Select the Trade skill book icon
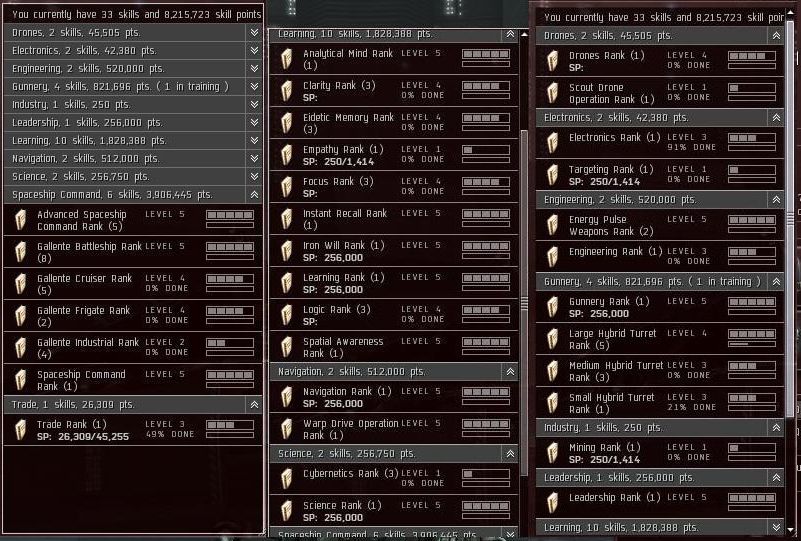The image size is (801, 541). [20, 430]
